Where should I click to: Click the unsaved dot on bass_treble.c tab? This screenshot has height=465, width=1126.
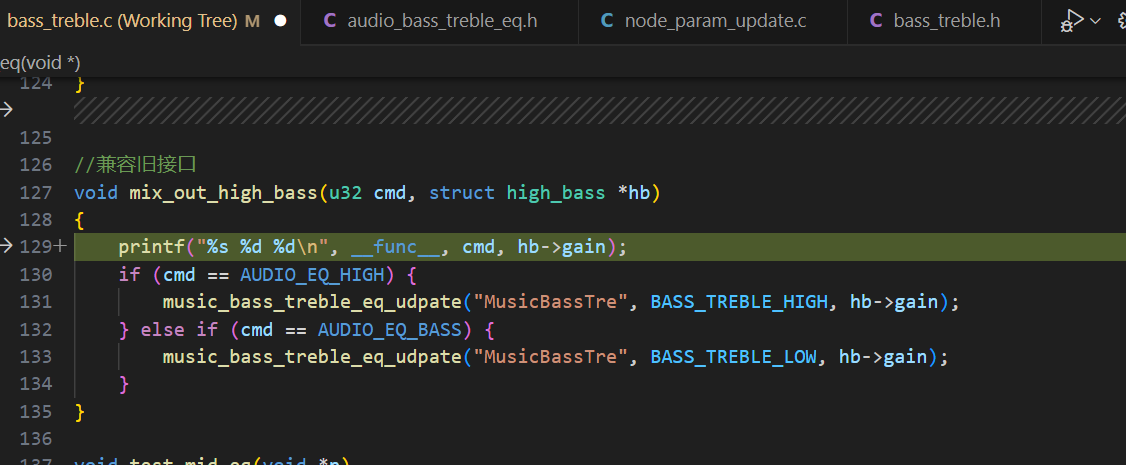coord(281,21)
